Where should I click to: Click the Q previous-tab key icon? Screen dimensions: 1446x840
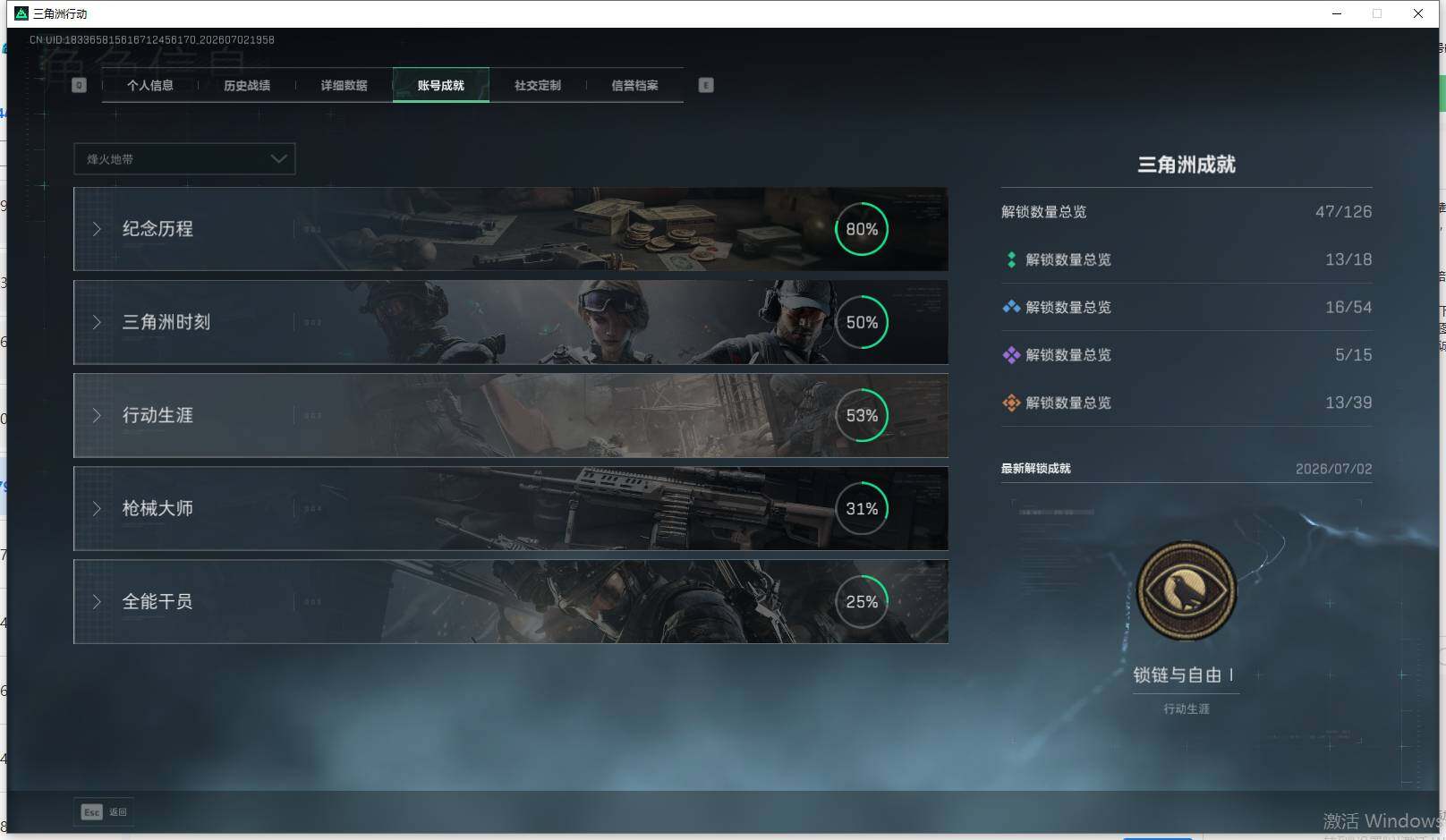[x=79, y=85]
